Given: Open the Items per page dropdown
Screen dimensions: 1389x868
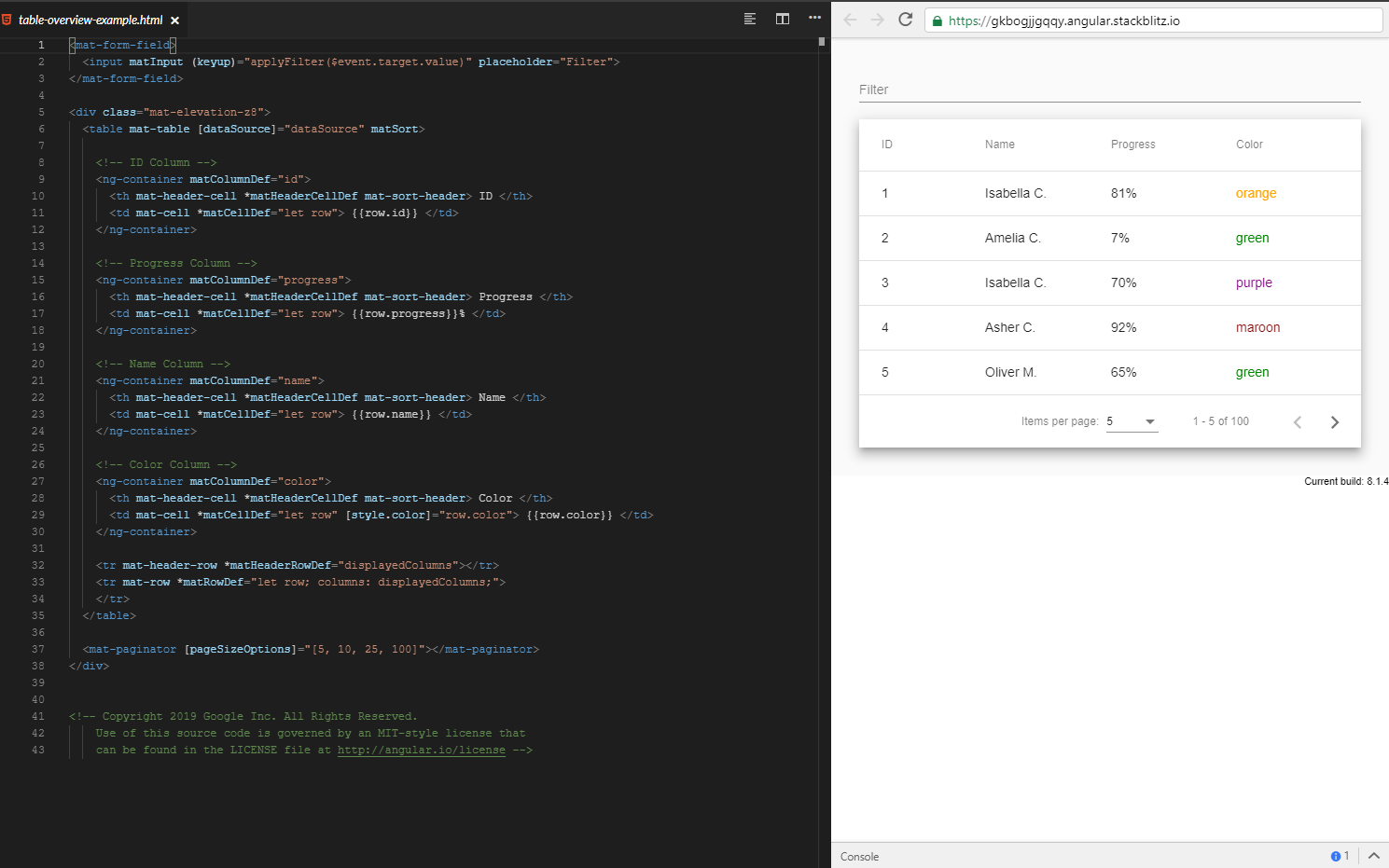Looking at the screenshot, I should click(x=1131, y=420).
